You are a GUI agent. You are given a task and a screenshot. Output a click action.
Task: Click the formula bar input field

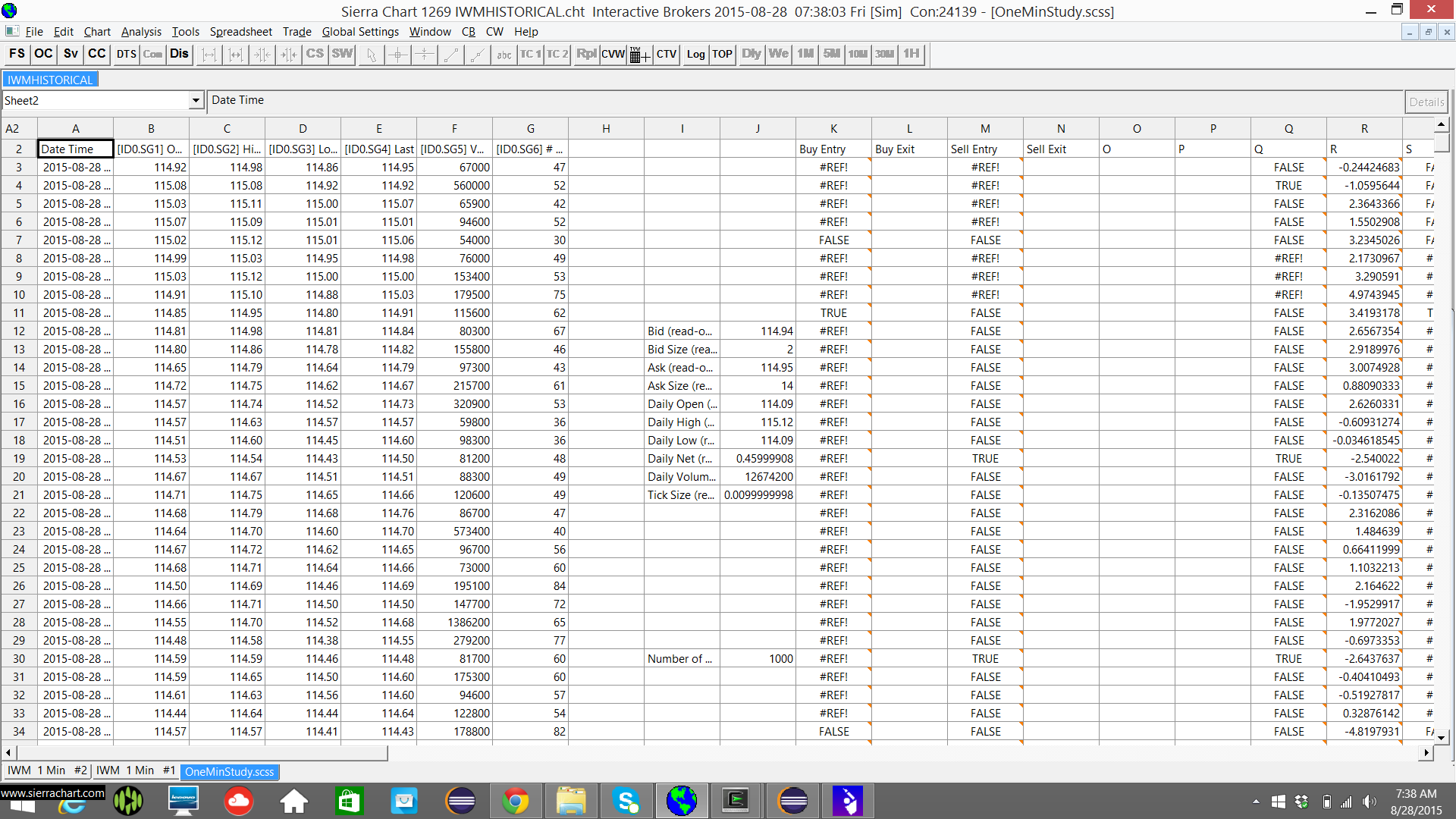tap(804, 100)
